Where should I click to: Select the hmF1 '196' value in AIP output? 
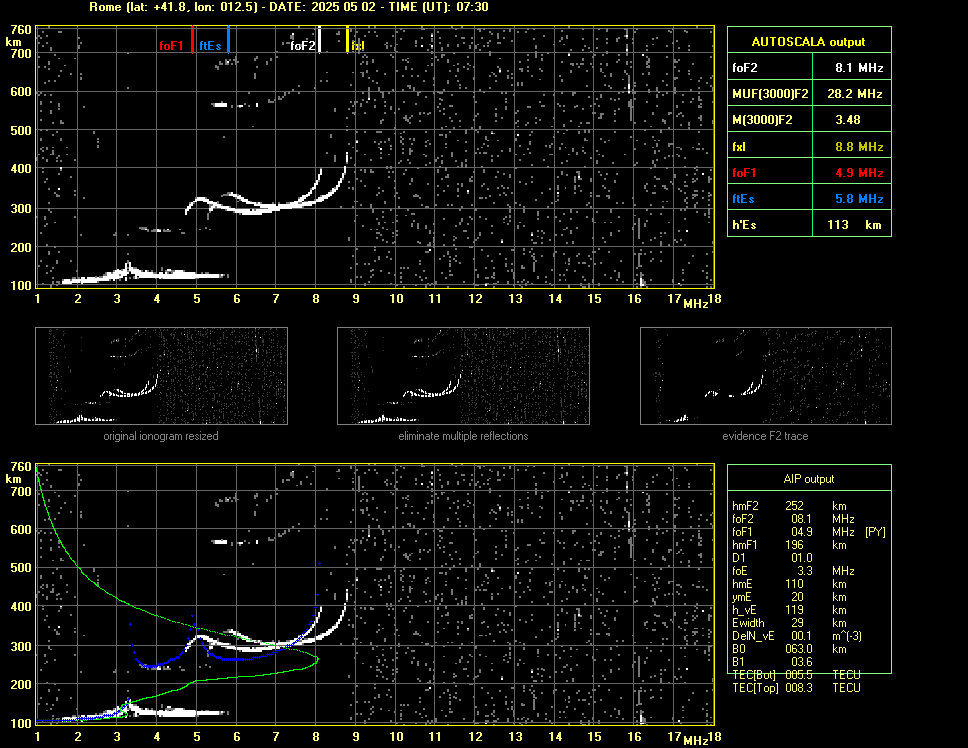coord(795,545)
